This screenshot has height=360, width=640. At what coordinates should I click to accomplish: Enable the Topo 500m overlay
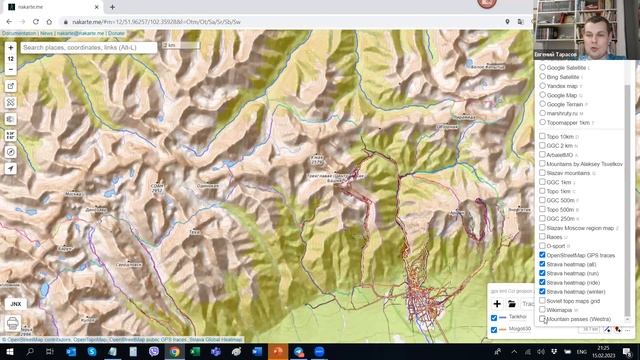click(542, 209)
